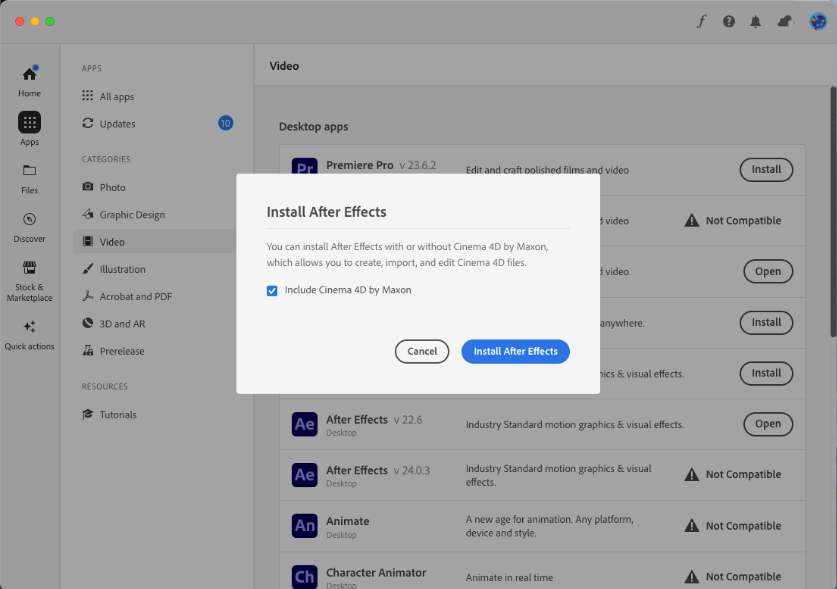The height and width of the screenshot is (589, 837).
Task: Click Animate app name text
Action: [348, 521]
